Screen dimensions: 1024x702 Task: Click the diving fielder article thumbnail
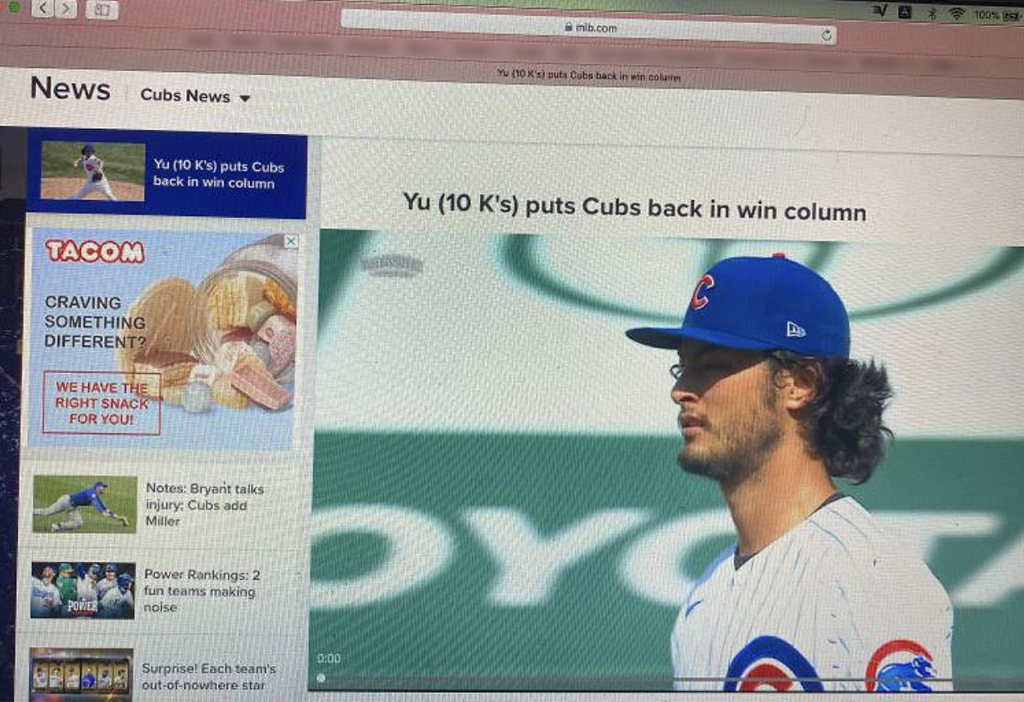(85, 505)
